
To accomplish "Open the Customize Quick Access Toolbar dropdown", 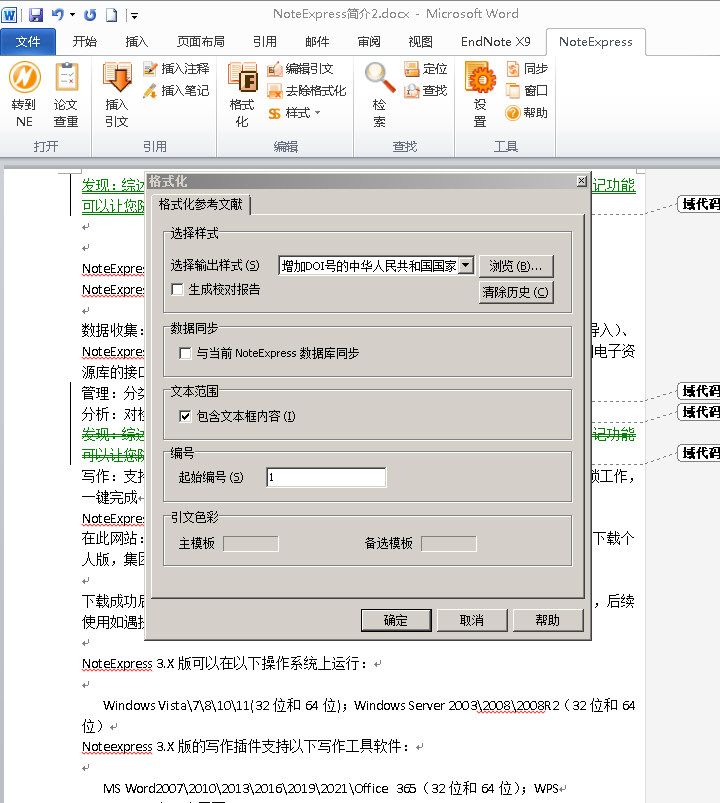I will point(134,16).
